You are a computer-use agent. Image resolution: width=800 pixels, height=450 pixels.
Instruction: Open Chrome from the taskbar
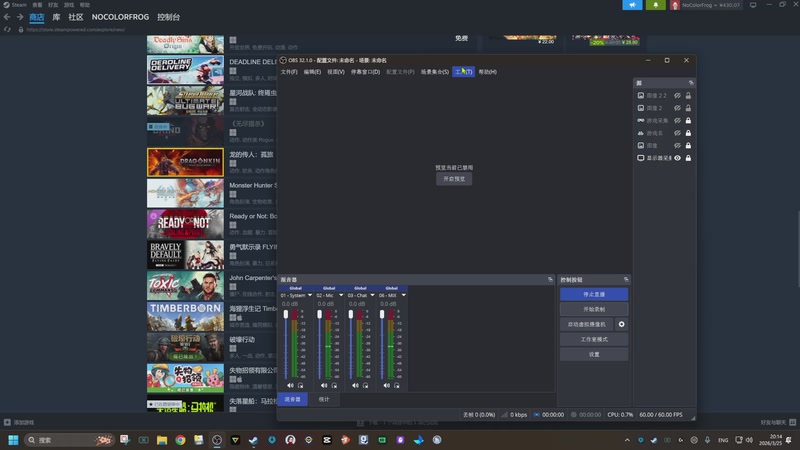pos(180,440)
